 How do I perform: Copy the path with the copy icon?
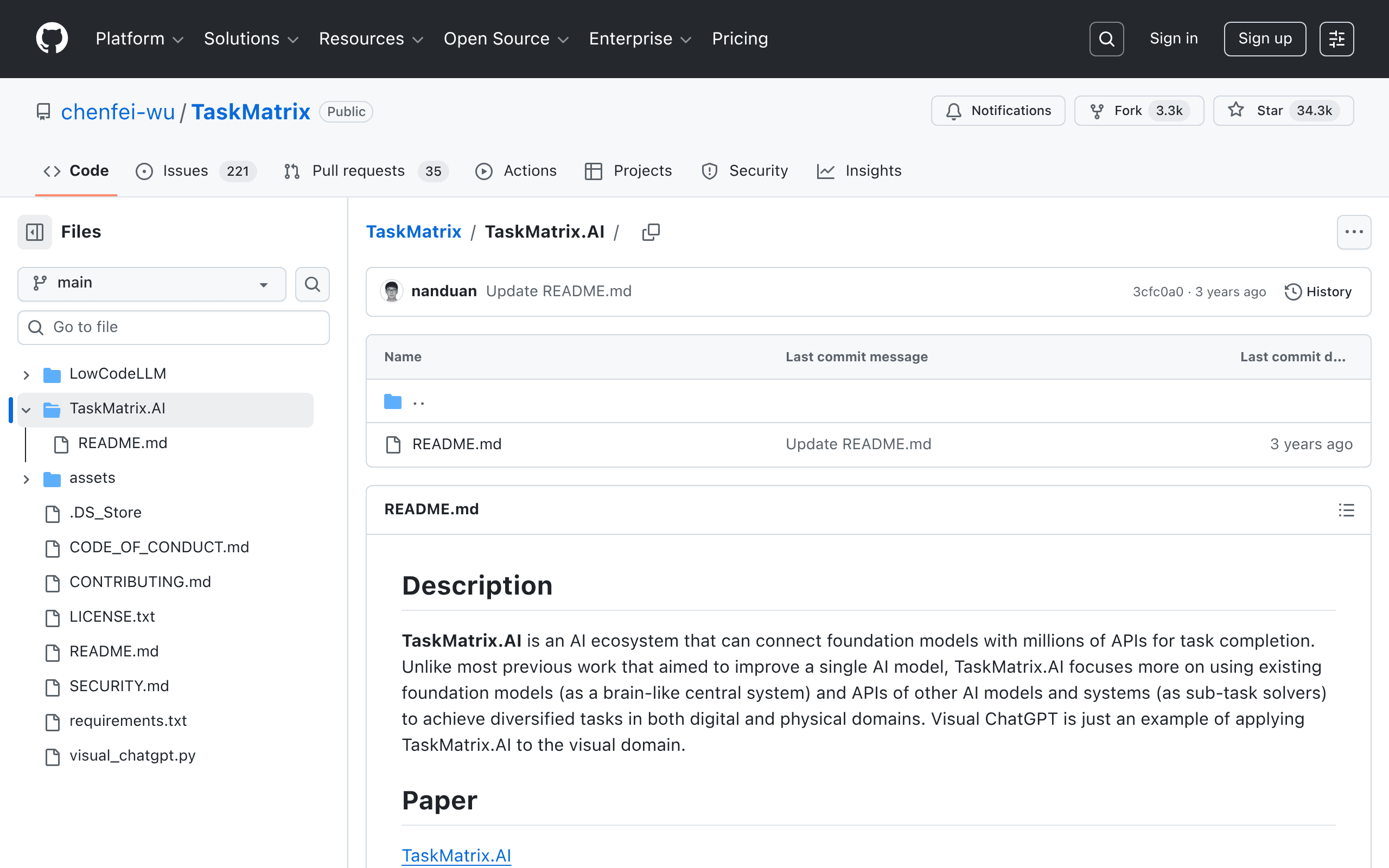coord(651,232)
